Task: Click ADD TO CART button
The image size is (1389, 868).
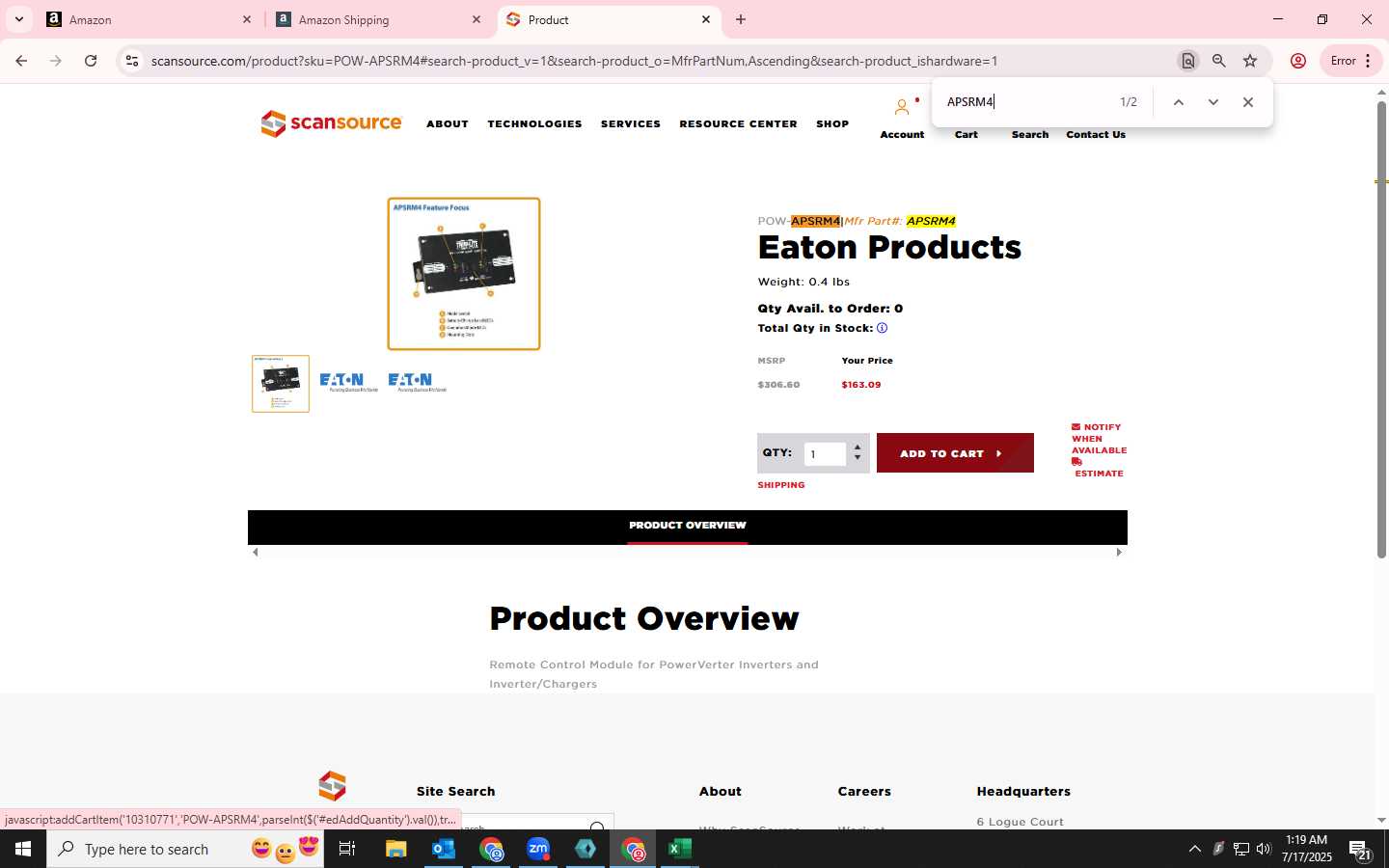Action: coord(955,453)
